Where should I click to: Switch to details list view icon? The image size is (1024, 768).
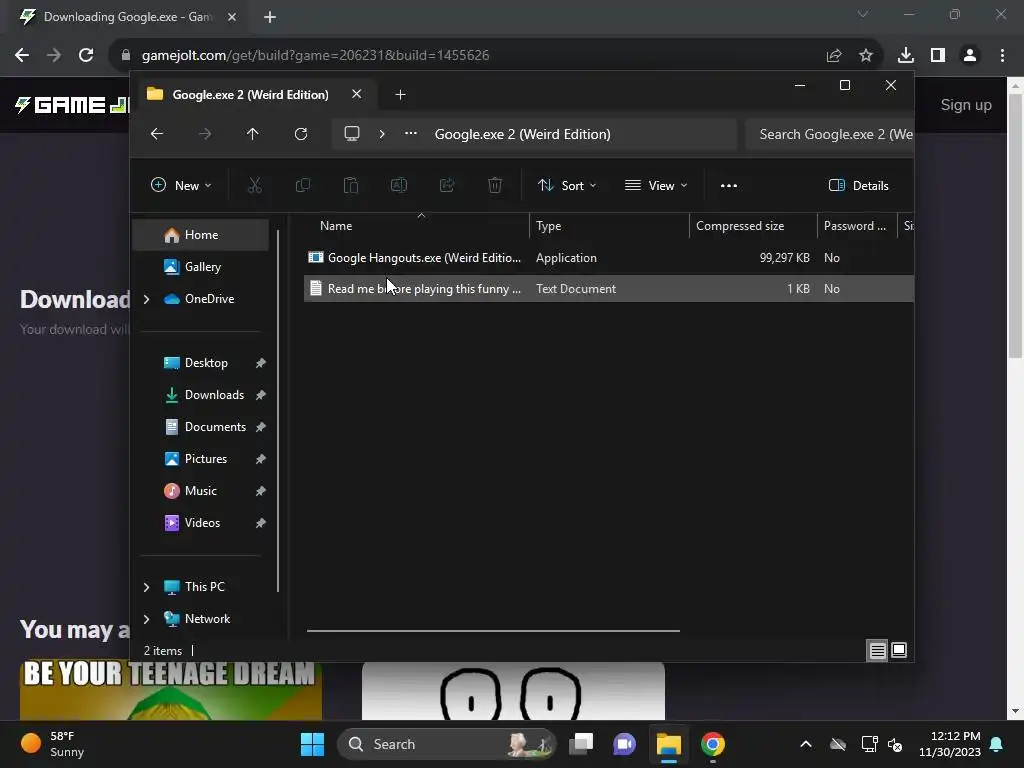click(x=878, y=650)
